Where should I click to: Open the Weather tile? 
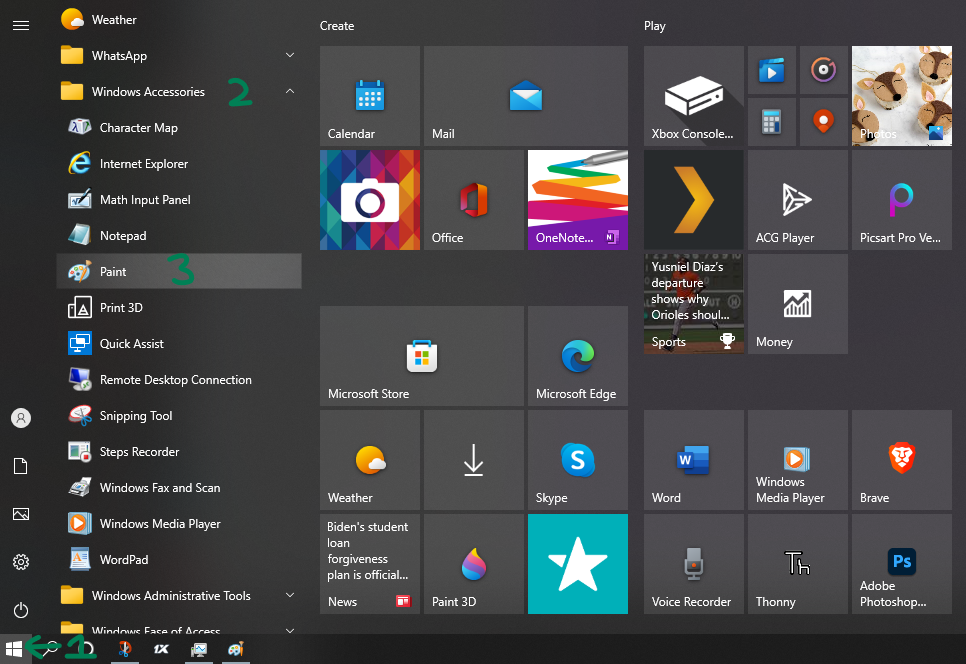[370, 460]
